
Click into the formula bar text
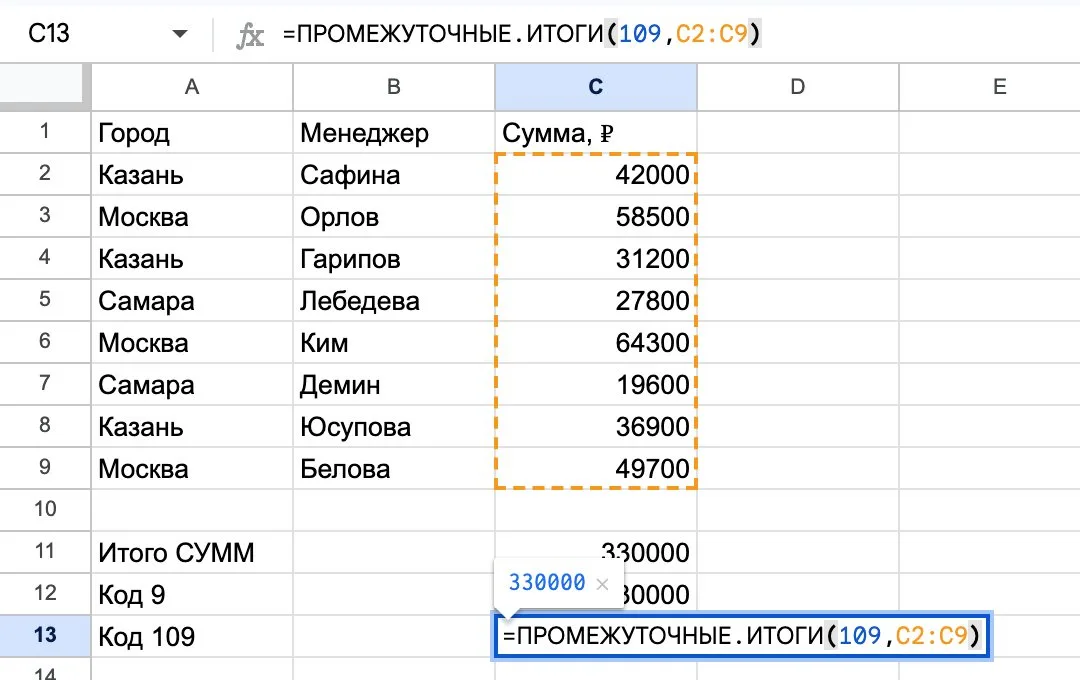pyautogui.click(x=522, y=33)
